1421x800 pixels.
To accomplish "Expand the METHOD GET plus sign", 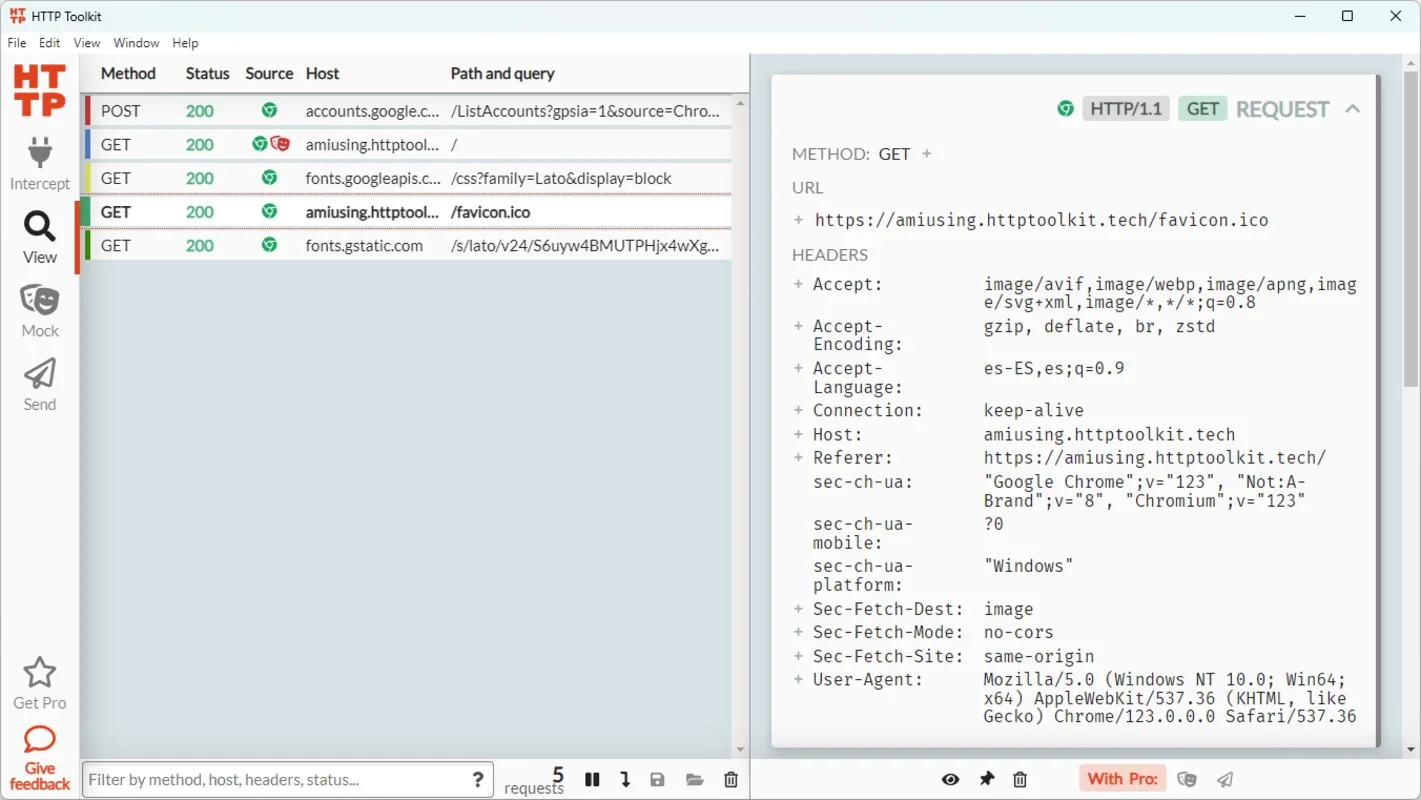I will click(927, 154).
